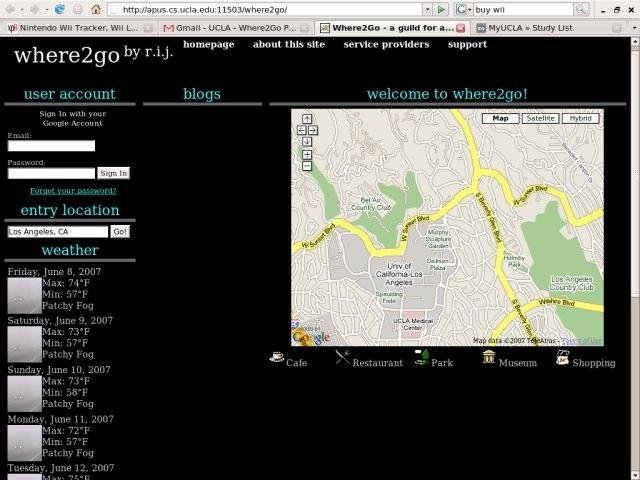Click the Park tree icon

(422, 357)
